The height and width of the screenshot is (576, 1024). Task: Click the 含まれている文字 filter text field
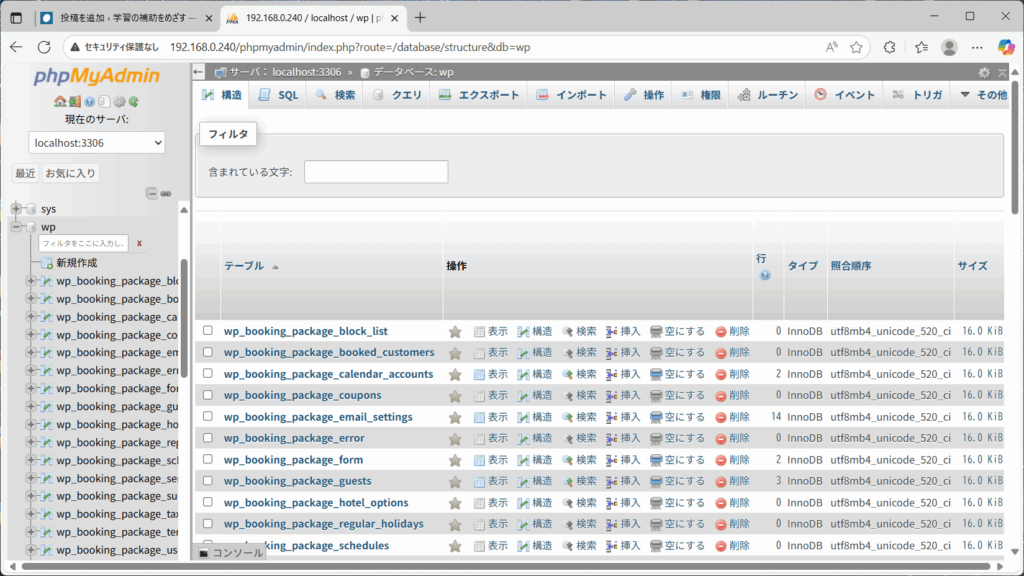pos(376,172)
